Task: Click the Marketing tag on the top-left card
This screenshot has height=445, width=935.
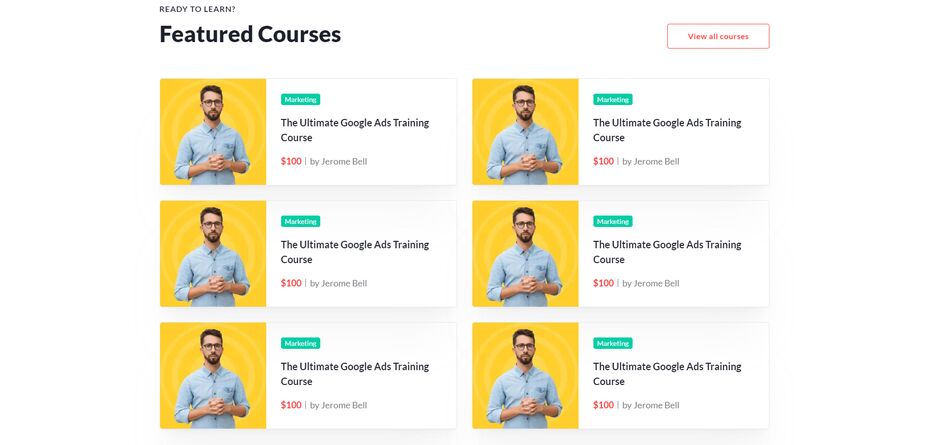Action: click(x=301, y=100)
